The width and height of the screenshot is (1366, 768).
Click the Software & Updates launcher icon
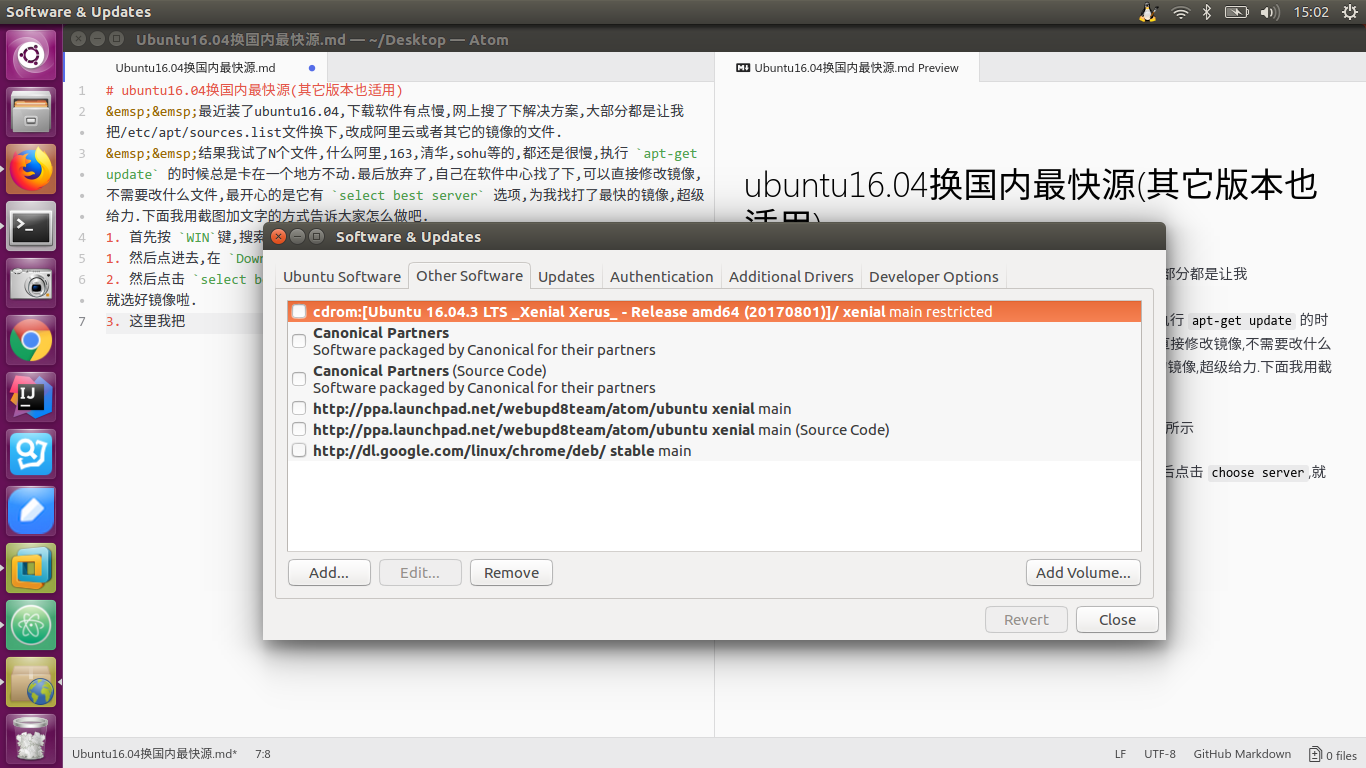[32, 682]
